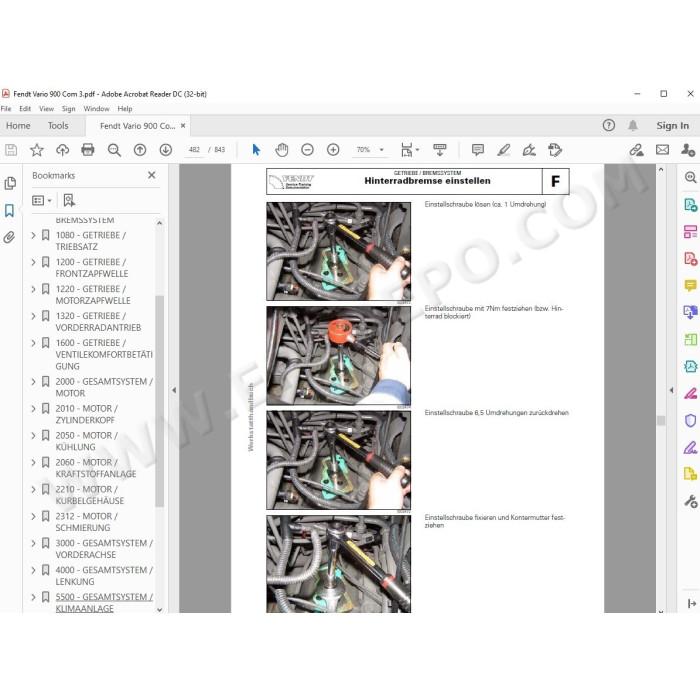
Task: Click the document vertical scrollbar thumb
Action: tap(661, 421)
